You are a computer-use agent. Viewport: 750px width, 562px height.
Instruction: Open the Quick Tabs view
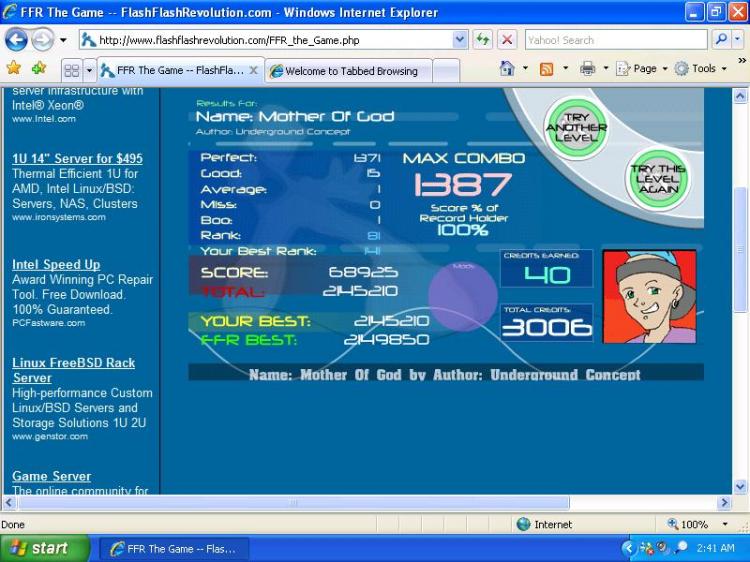[x=72, y=71]
